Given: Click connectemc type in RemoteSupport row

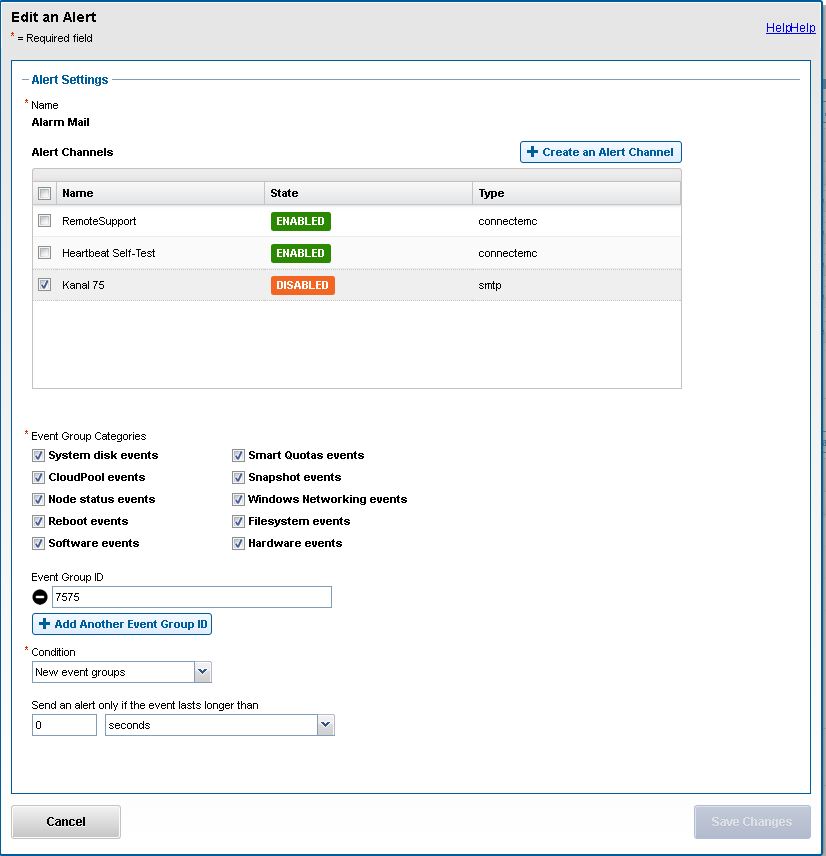Looking at the screenshot, I should coord(508,221).
